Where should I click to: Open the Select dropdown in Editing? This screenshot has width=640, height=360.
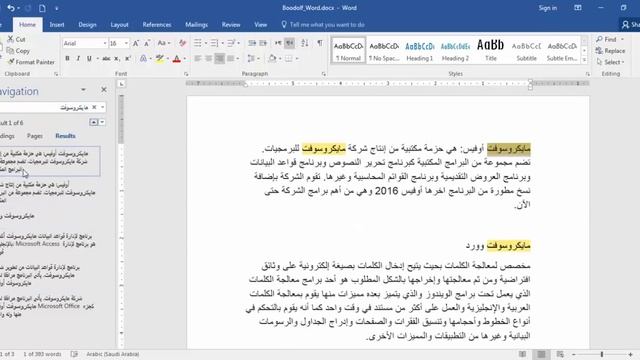click(x=610, y=62)
